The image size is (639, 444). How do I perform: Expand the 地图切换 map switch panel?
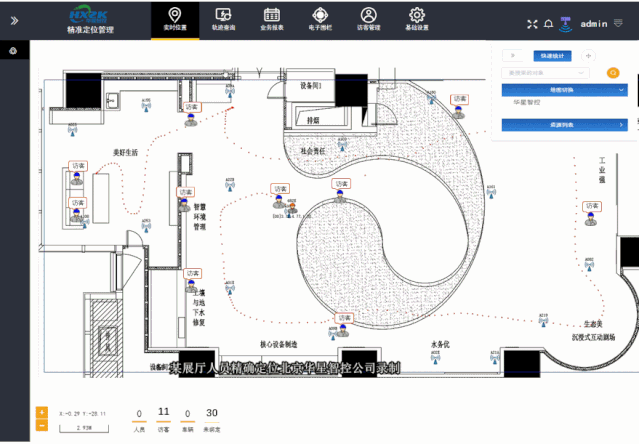565,89
